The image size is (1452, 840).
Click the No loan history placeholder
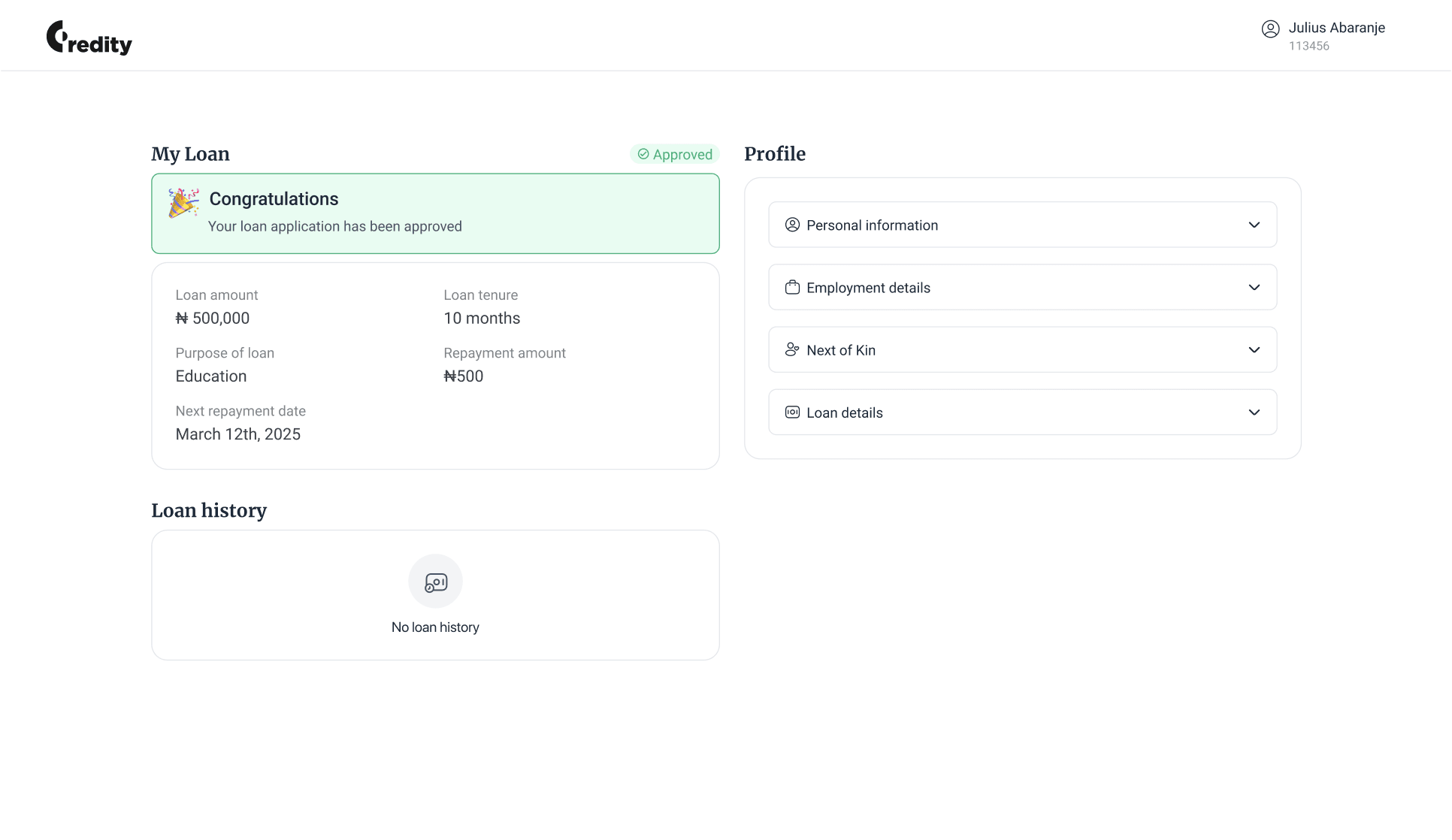click(x=435, y=627)
